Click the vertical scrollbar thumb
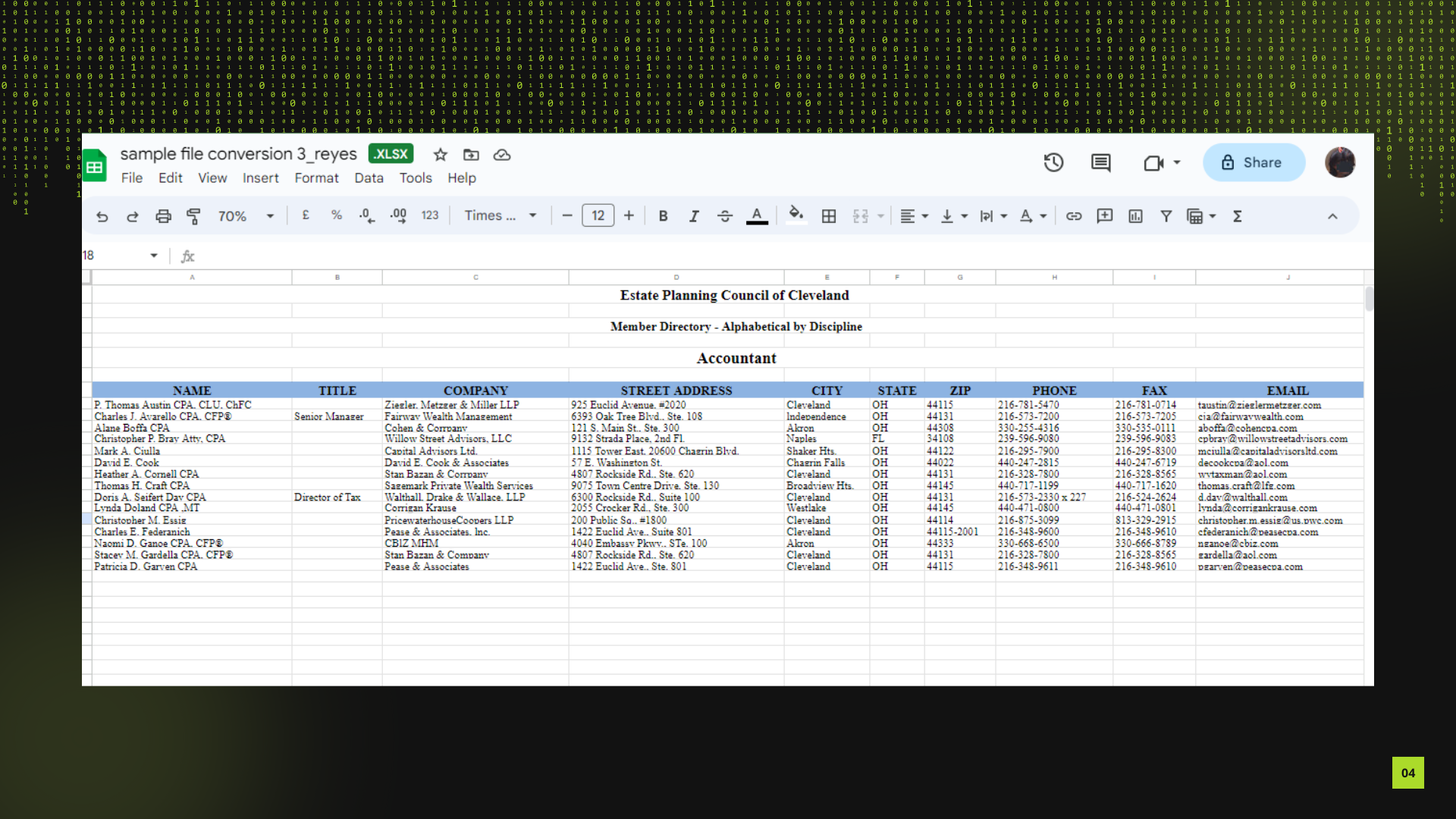The width and height of the screenshot is (1456, 819). coord(1369,299)
